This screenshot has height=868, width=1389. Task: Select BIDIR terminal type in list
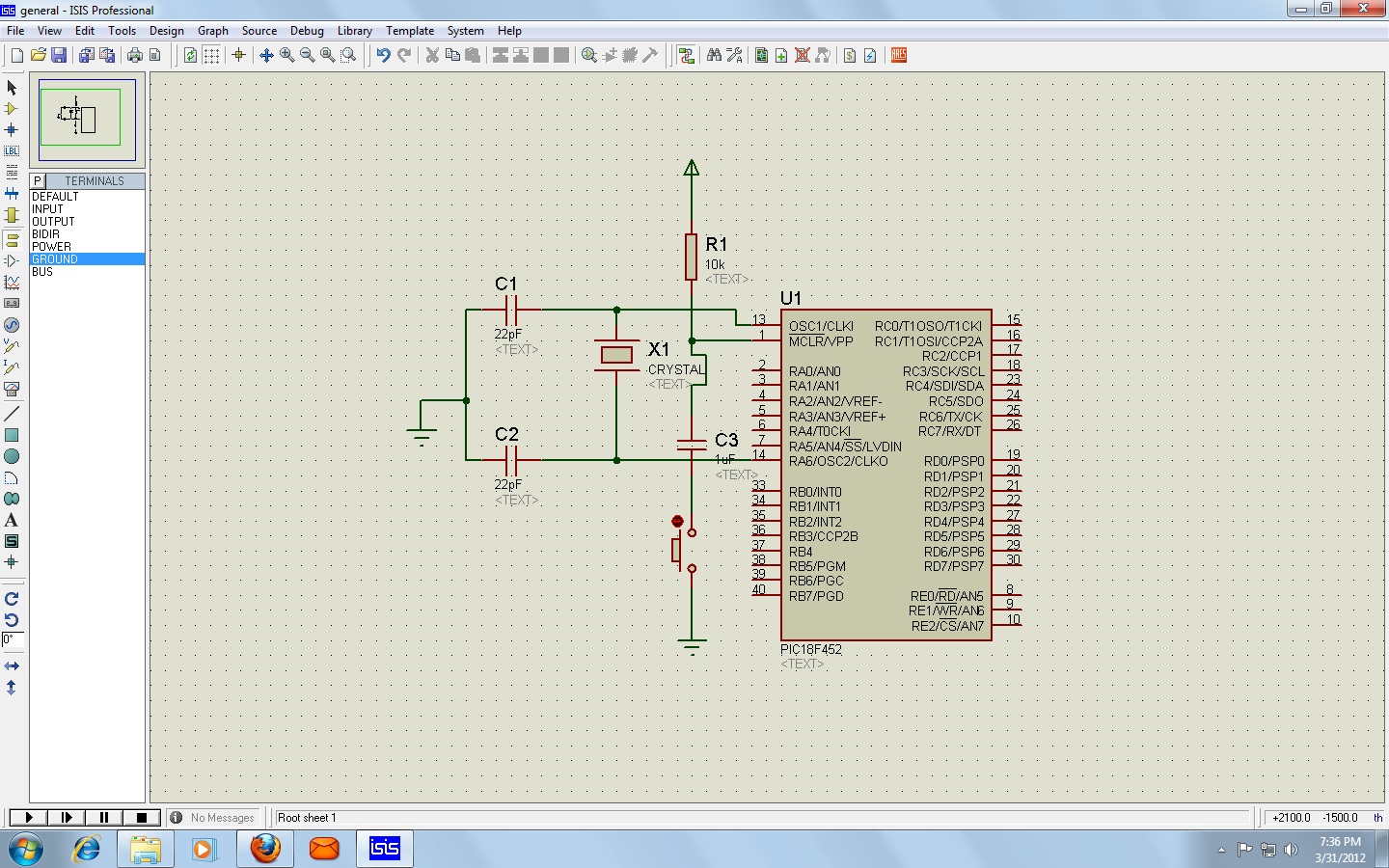[45, 234]
